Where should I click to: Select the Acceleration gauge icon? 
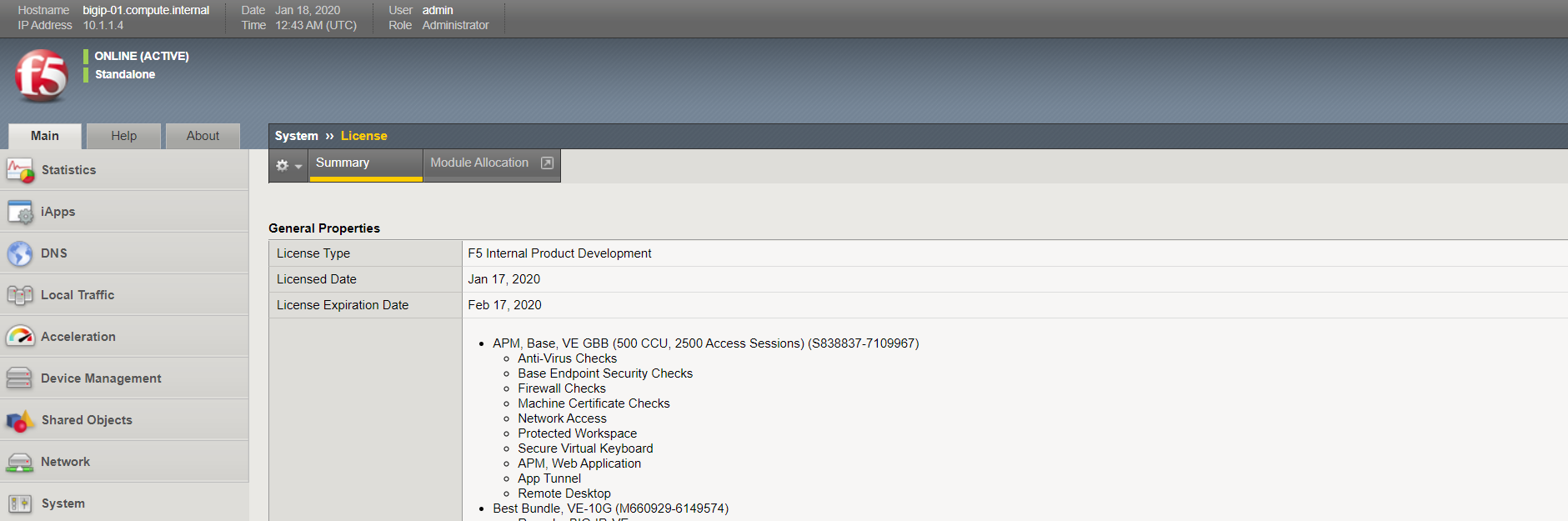pyautogui.click(x=20, y=337)
